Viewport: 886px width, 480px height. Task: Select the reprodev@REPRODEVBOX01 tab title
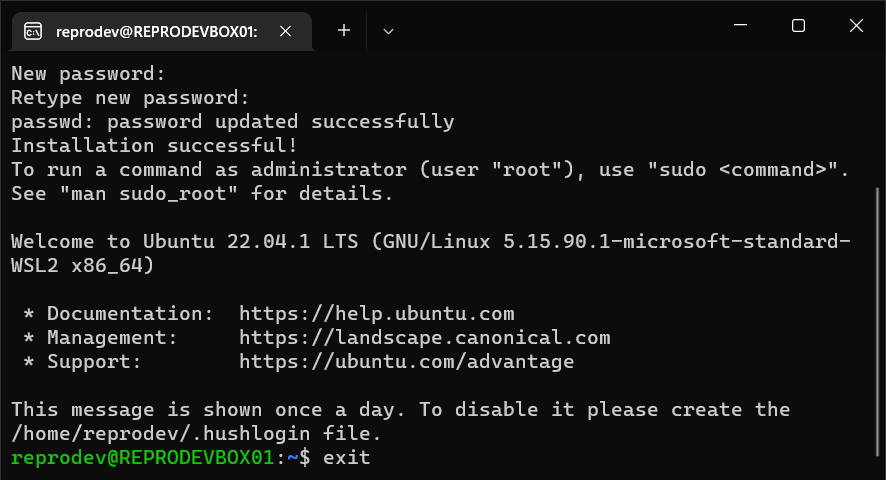[157, 32]
